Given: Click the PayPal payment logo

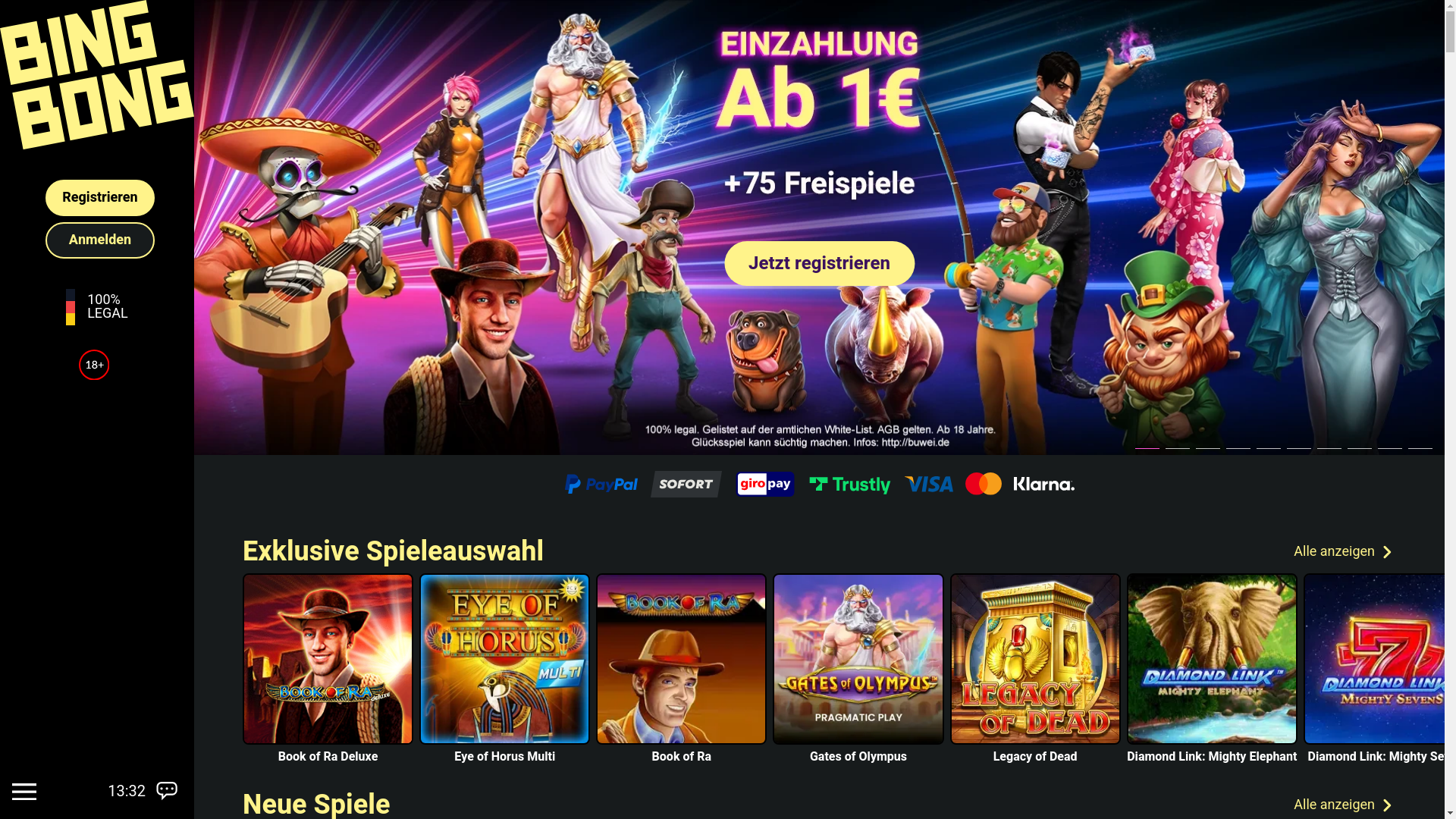Looking at the screenshot, I should pos(601,484).
